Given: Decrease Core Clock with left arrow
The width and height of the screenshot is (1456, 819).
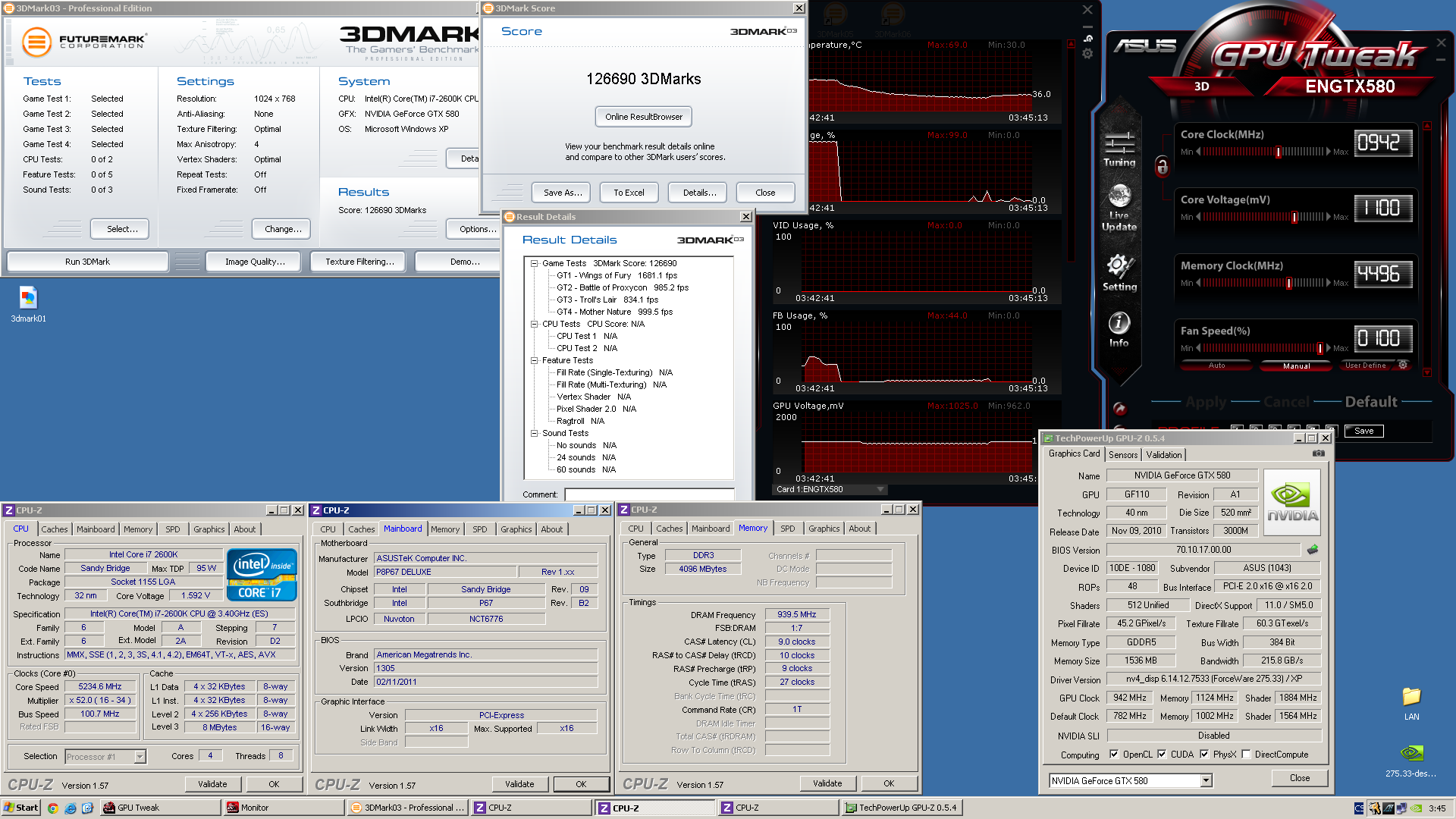Looking at the screenshot, I should 1198,152.
